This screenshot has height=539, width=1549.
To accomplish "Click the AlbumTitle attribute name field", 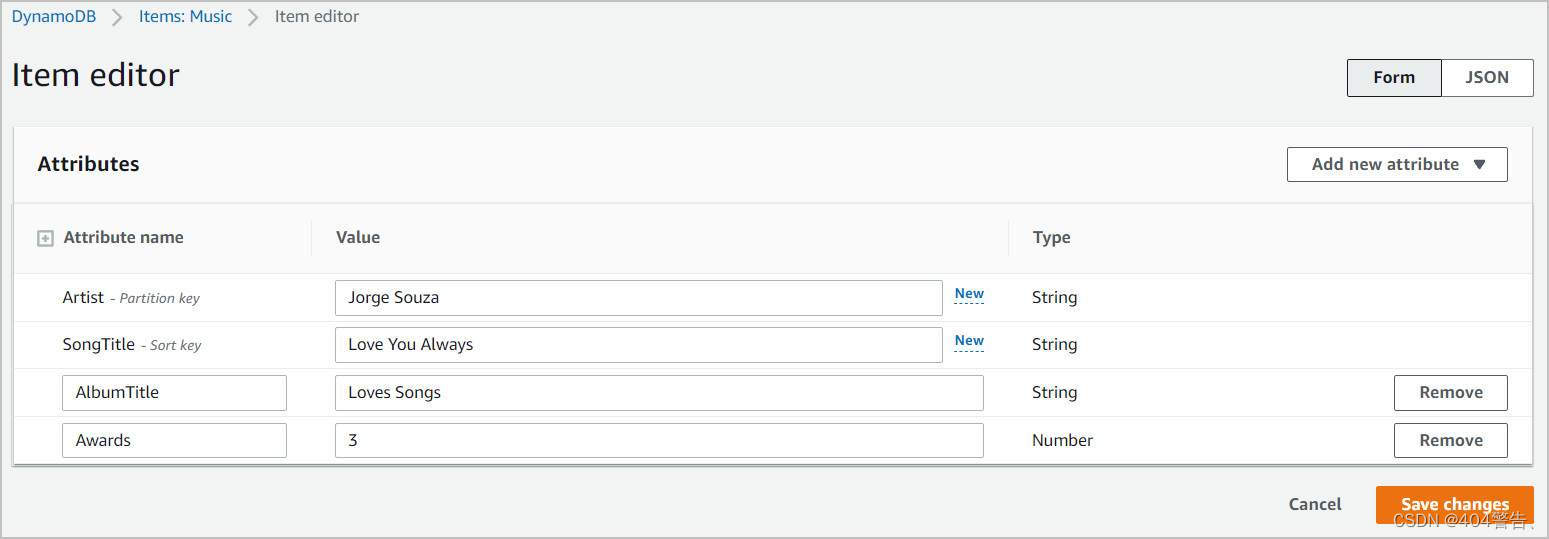I will coord(174,392).
